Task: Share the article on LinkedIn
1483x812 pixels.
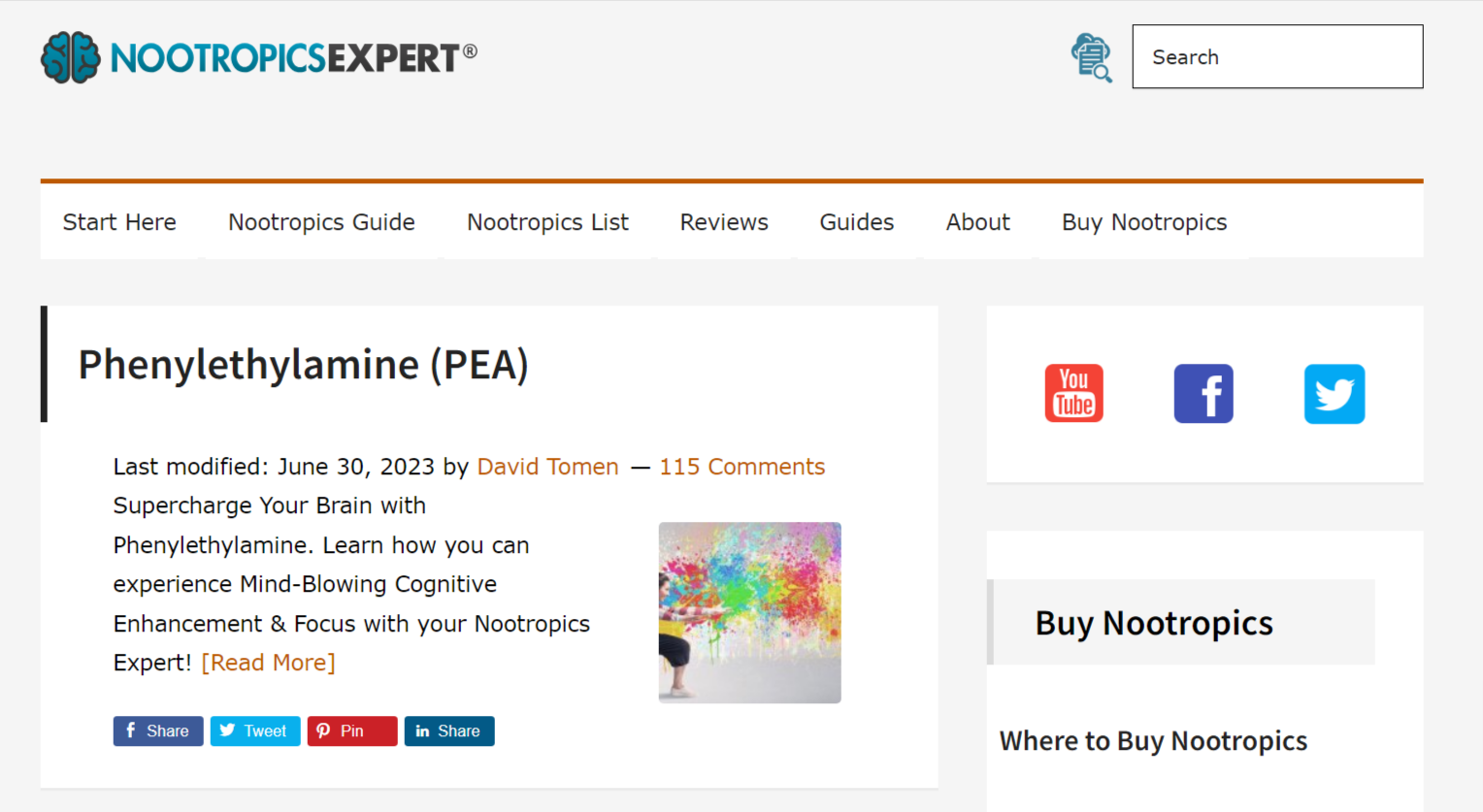Action: tap(449, 731)
